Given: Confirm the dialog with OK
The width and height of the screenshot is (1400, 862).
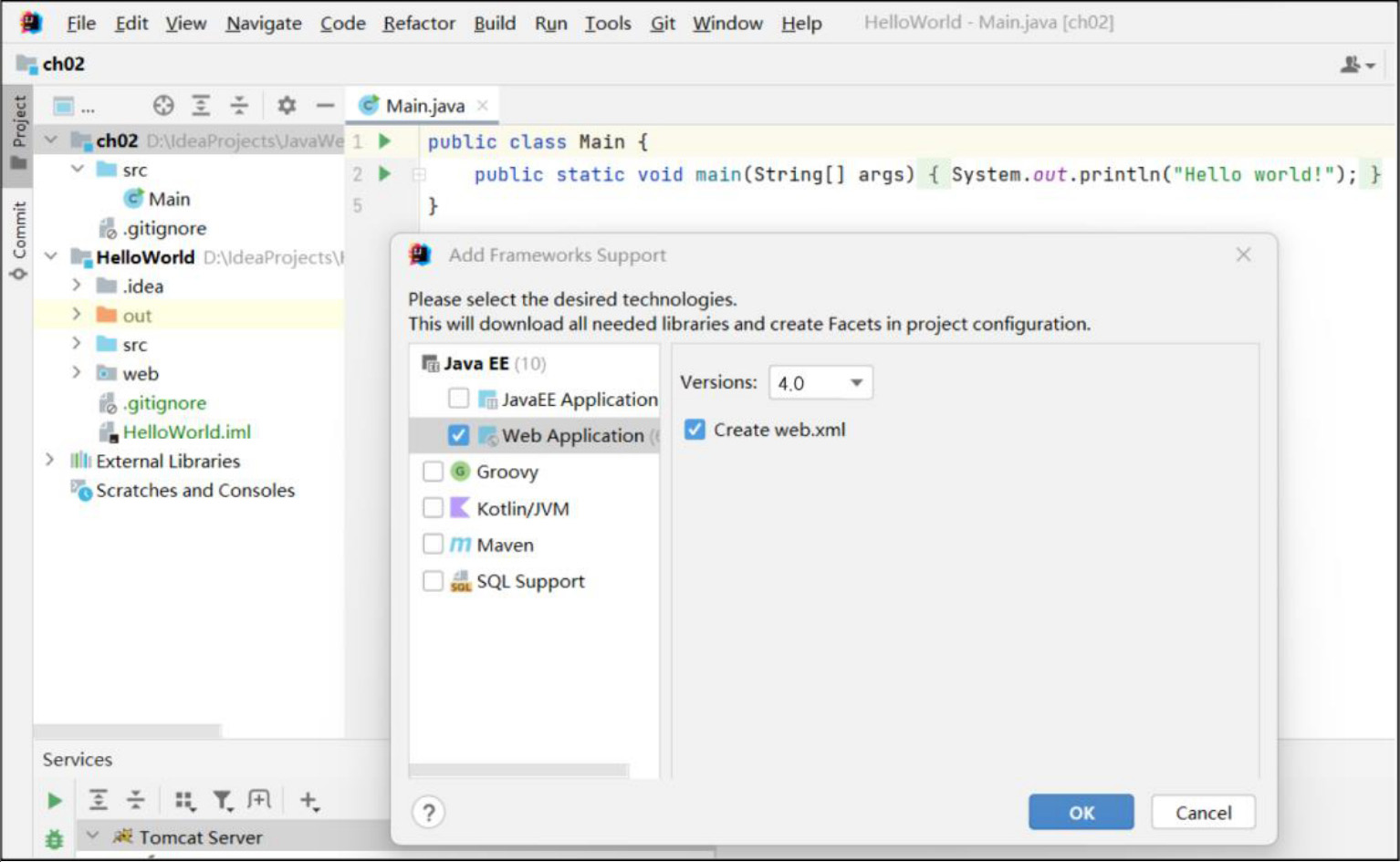Looking at the screenshot, I should (x=1081, y=812).
